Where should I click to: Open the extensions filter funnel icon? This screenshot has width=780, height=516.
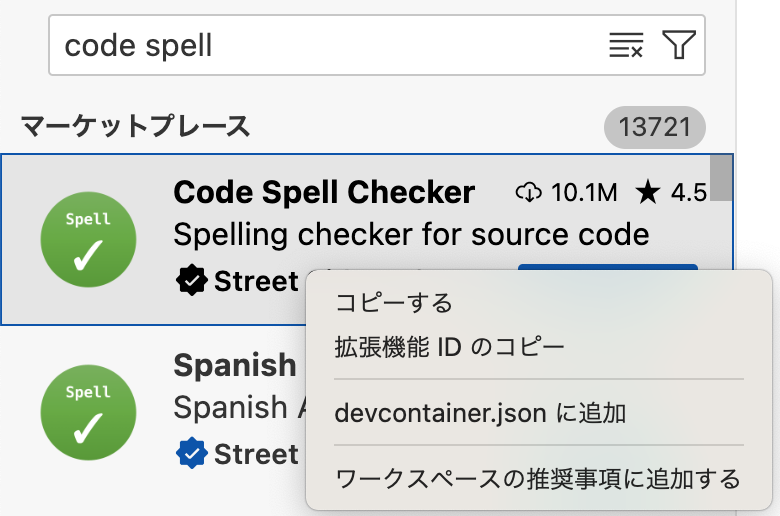point(679,45)
